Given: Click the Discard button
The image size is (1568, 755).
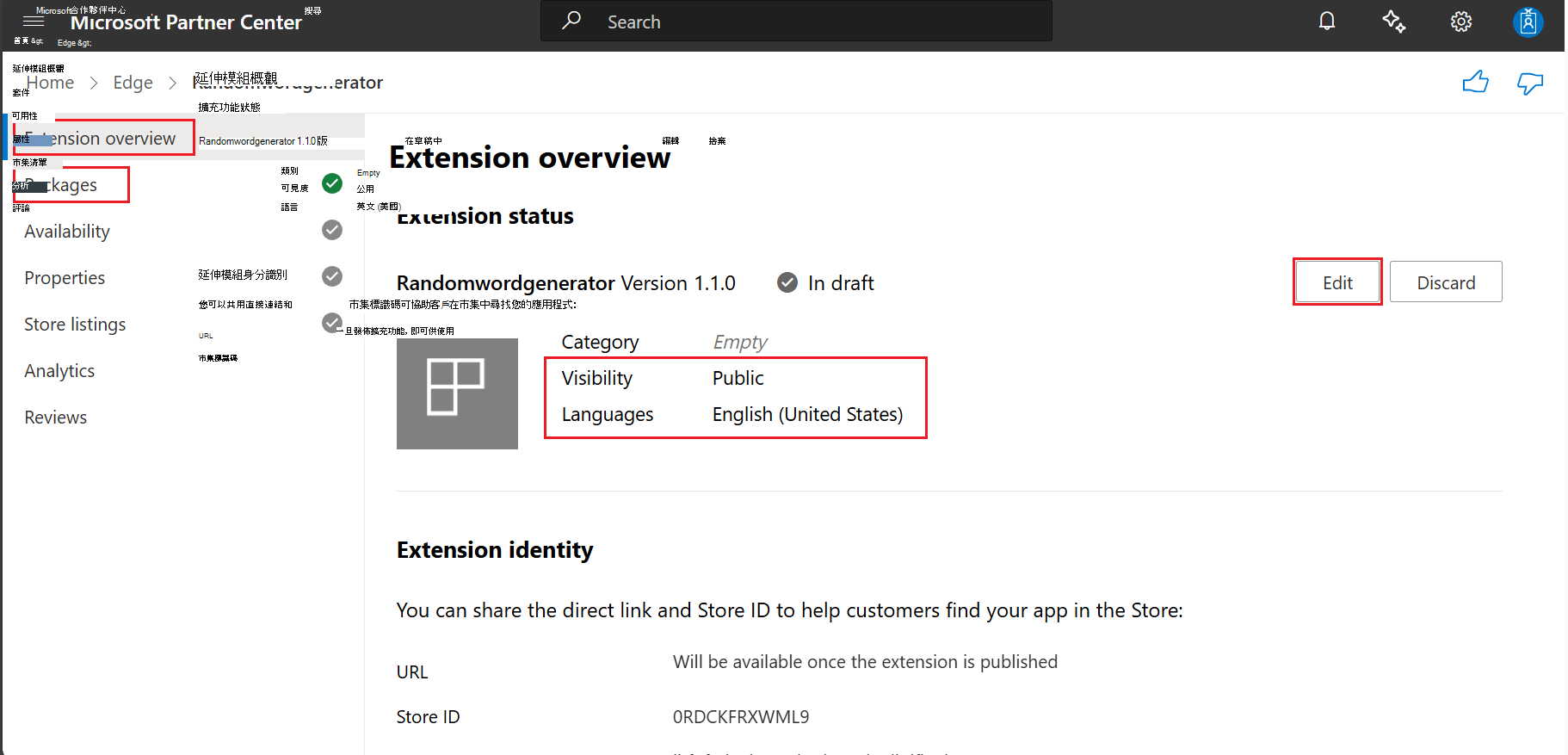Looking at the screenshot, I should 1446,282.
